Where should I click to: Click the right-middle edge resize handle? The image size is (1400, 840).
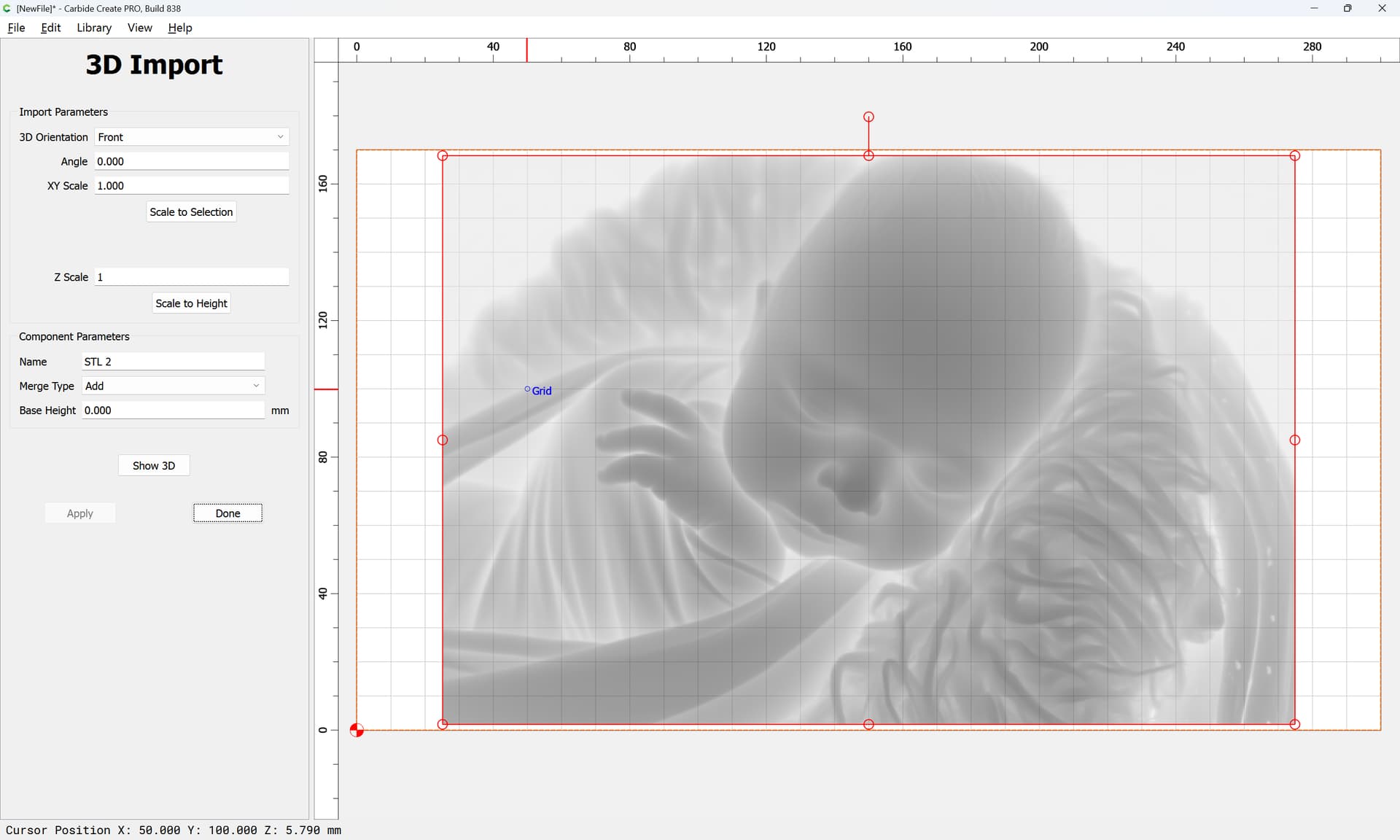coord(1295,440)
